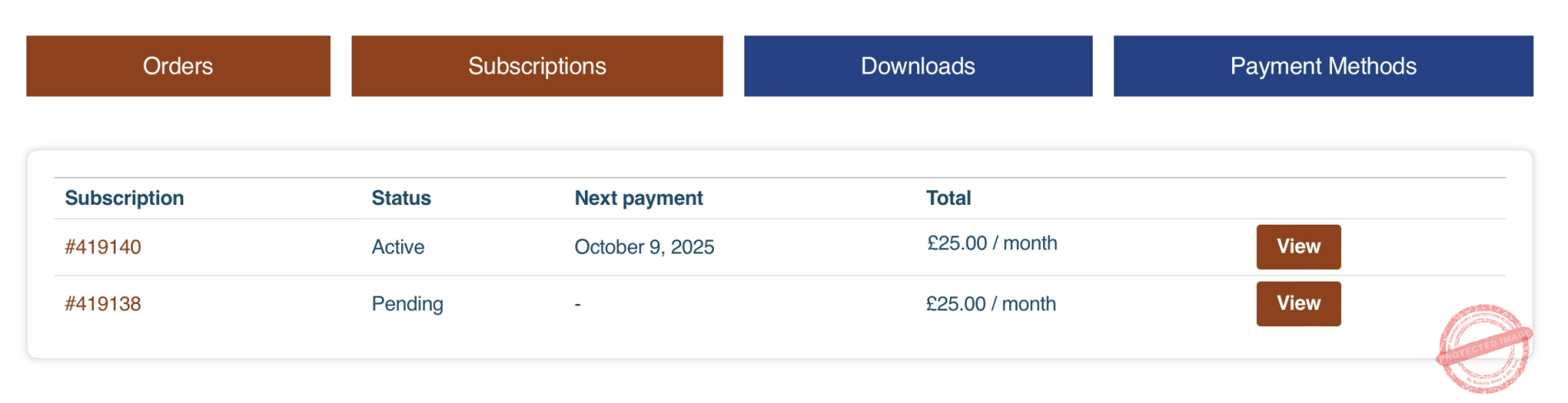Open subscription #419140 link
Screen dimensions: 1568x403
pos(103,247)
